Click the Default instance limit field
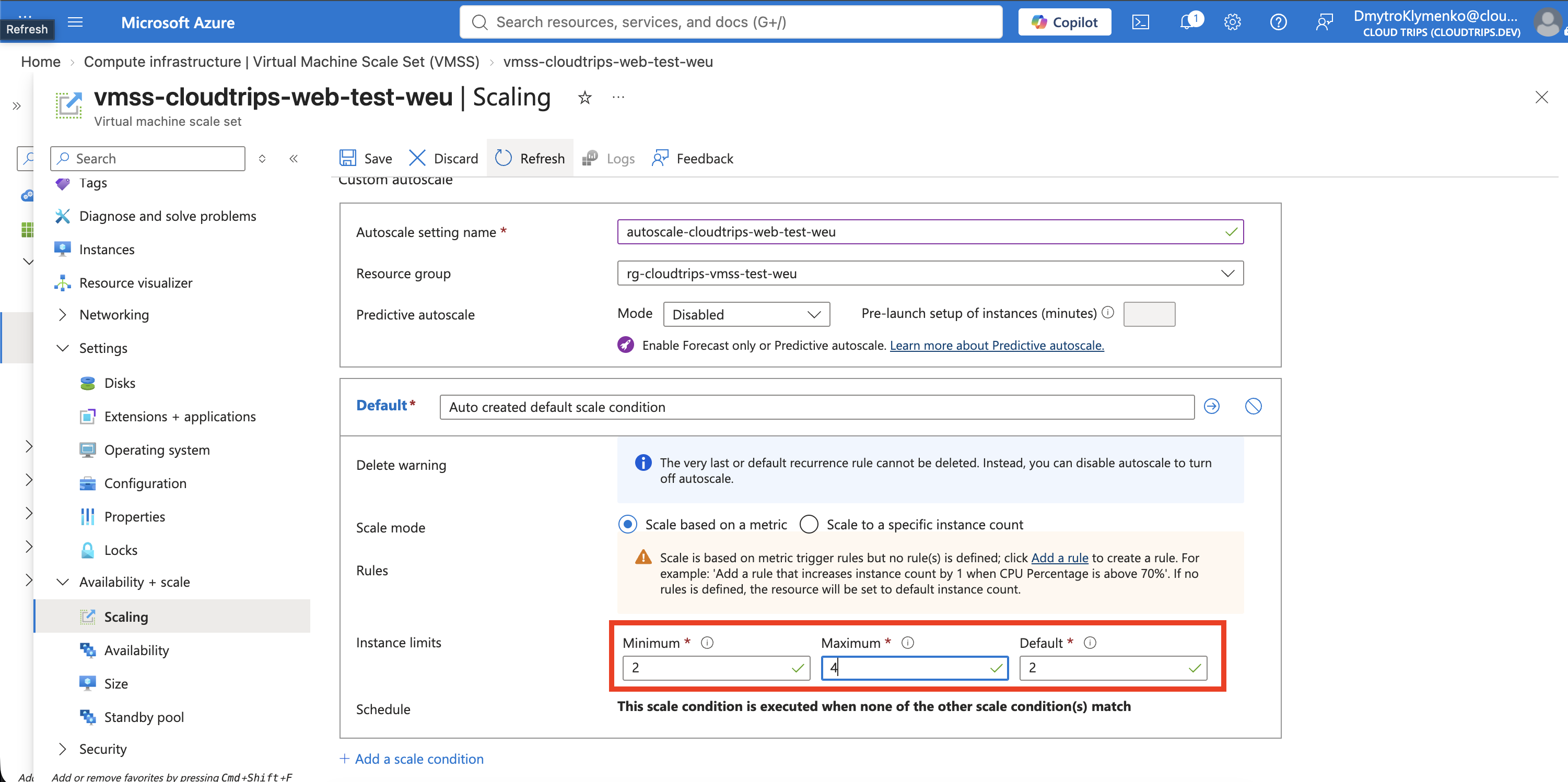Image resolution: width=1568 pixels, height=782 pixels. coord(1113,668)
